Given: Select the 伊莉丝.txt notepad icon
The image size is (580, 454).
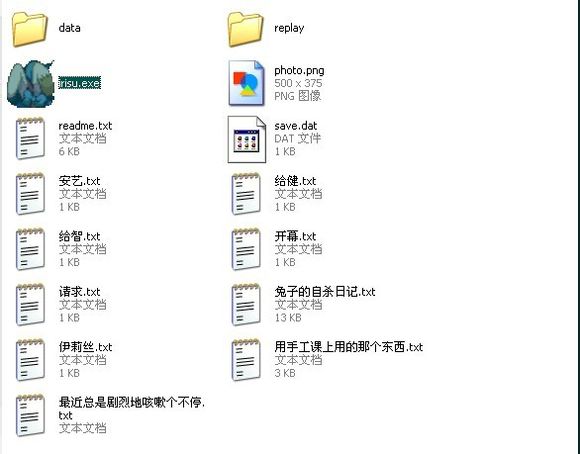Looking at the screenshot, I should point(30,360).
